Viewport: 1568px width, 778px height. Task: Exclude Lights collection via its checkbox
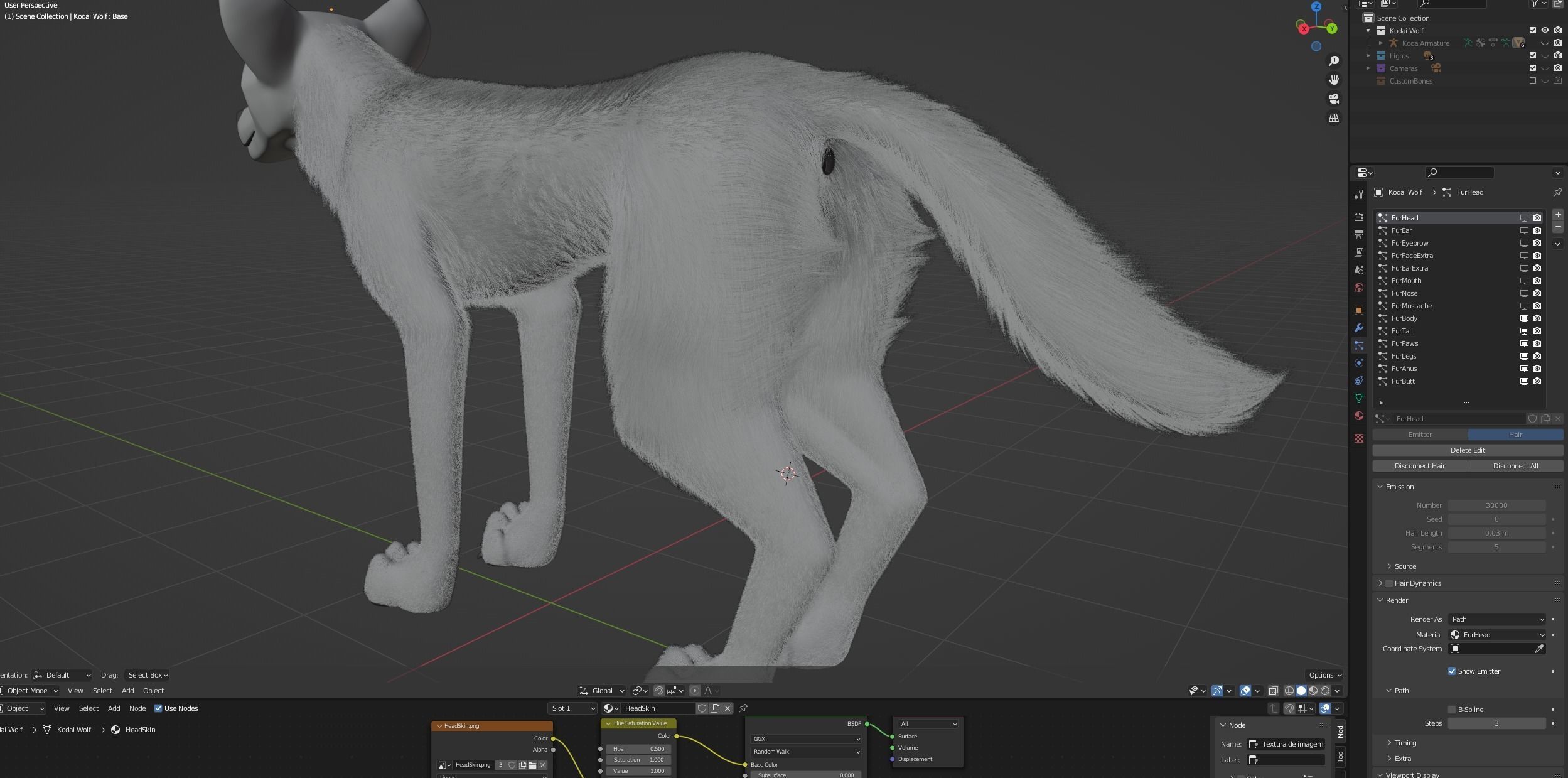coord(1533,55)
